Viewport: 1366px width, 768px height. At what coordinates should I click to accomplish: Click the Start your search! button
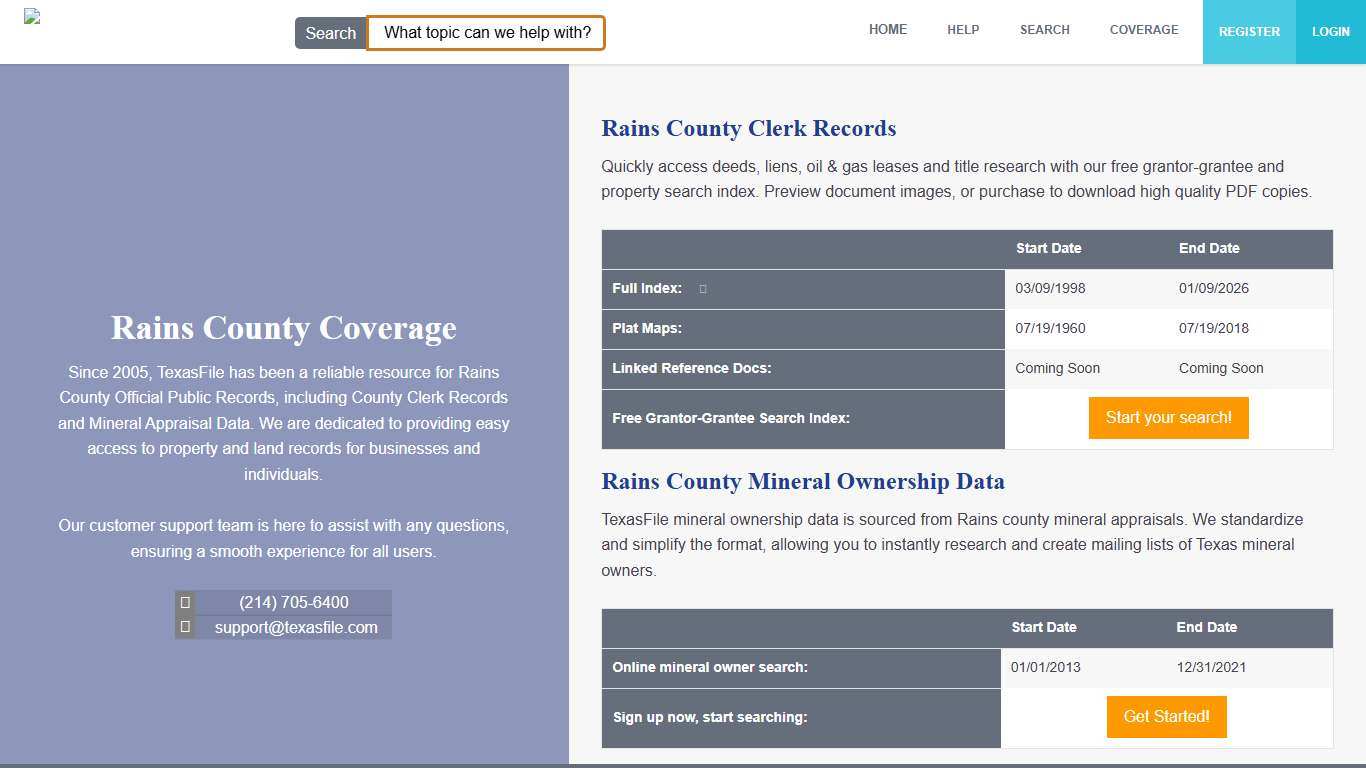coord(1168,417)
